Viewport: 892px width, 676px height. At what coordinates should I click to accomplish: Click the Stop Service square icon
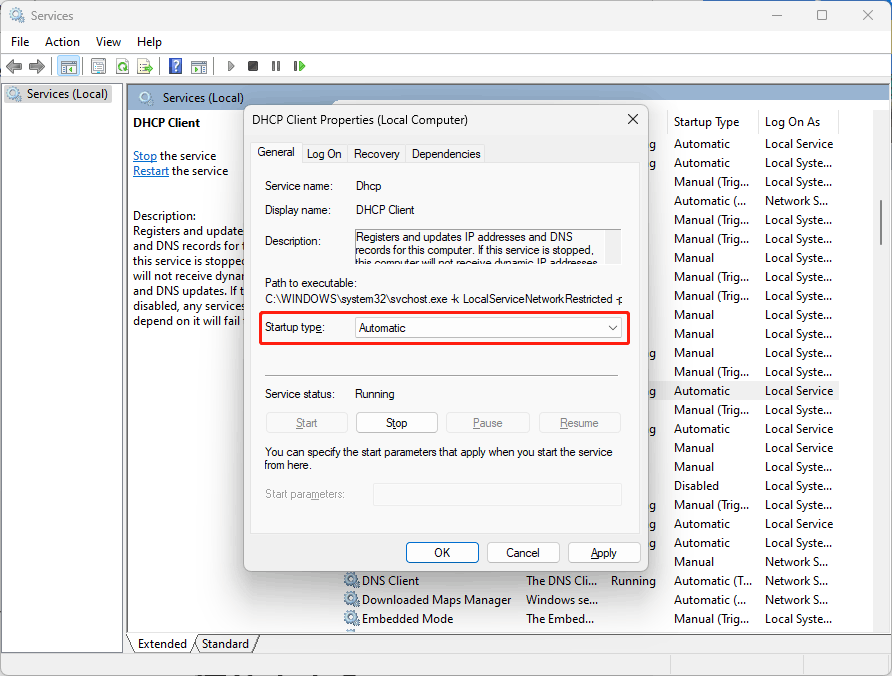point(253,66)
